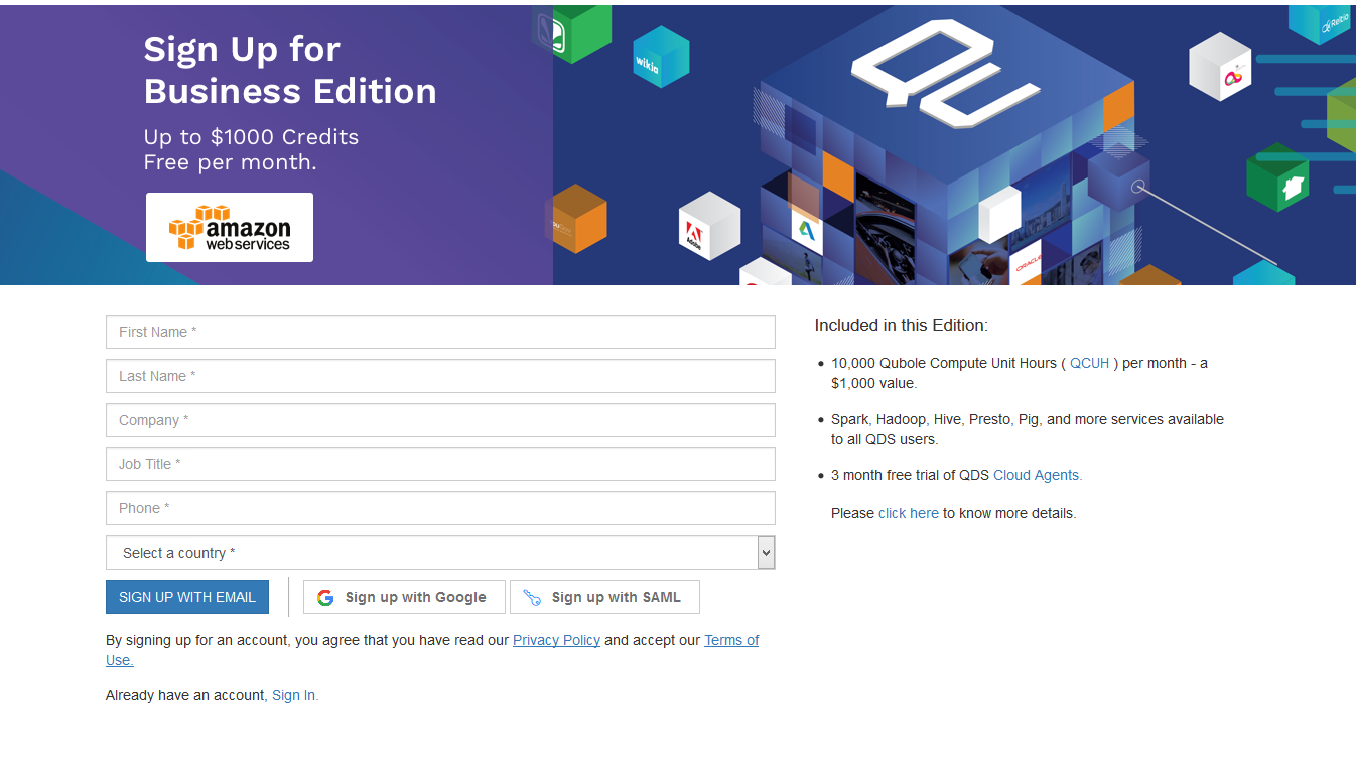Click the 'Sign Up for Business Edition' heading
This screenshot has height=760, width=1356.
290,70
